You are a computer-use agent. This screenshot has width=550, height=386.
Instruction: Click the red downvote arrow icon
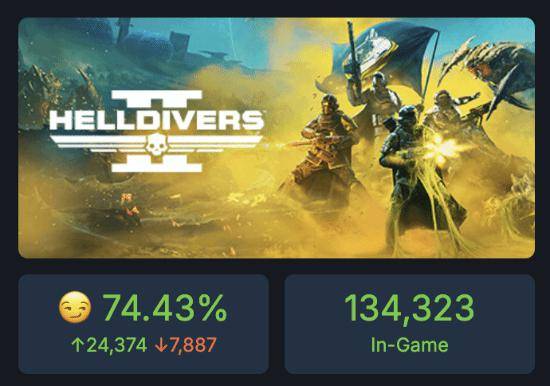(x=161, y=345)
